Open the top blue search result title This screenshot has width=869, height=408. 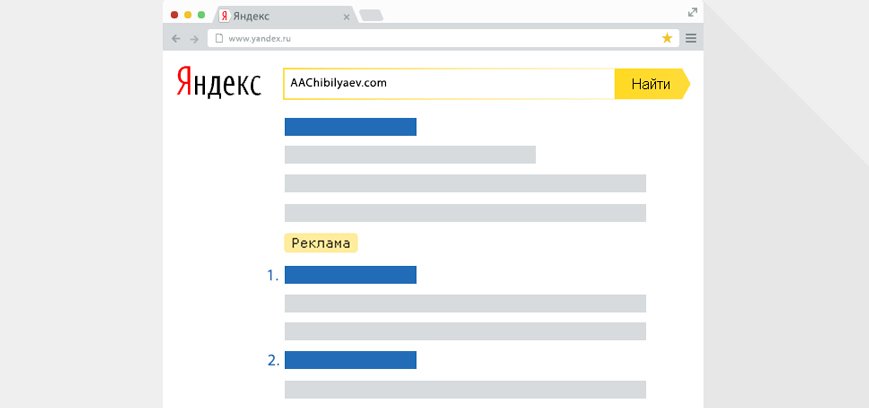point(350,127)
